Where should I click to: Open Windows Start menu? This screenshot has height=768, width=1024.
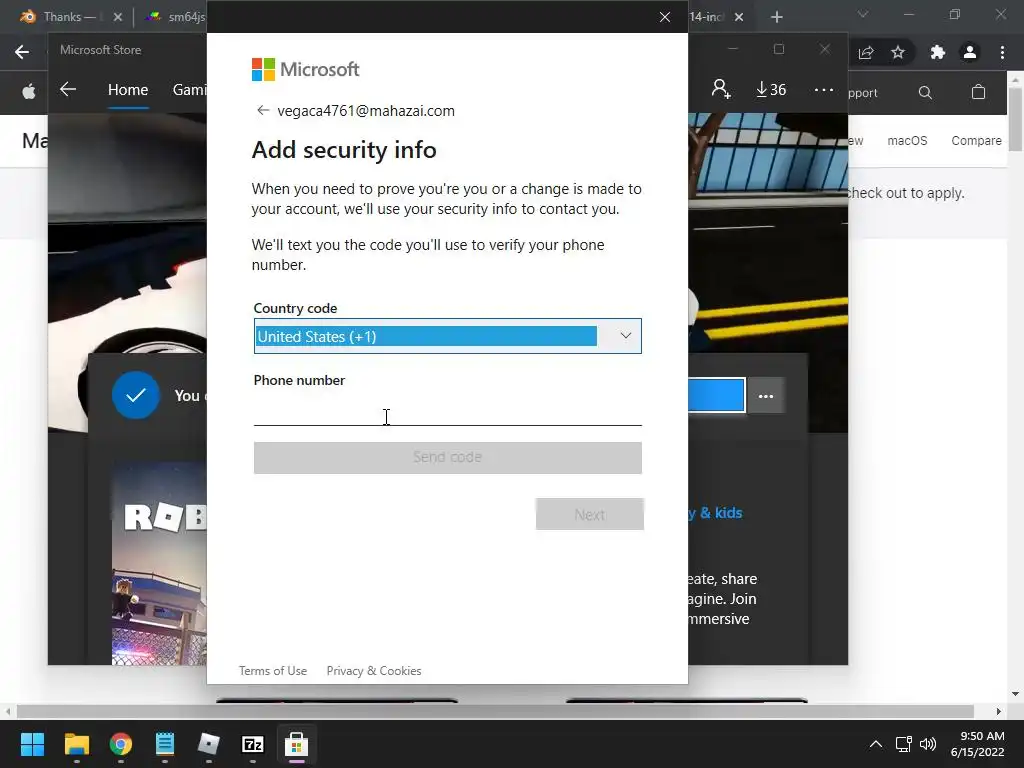(32, 744)
